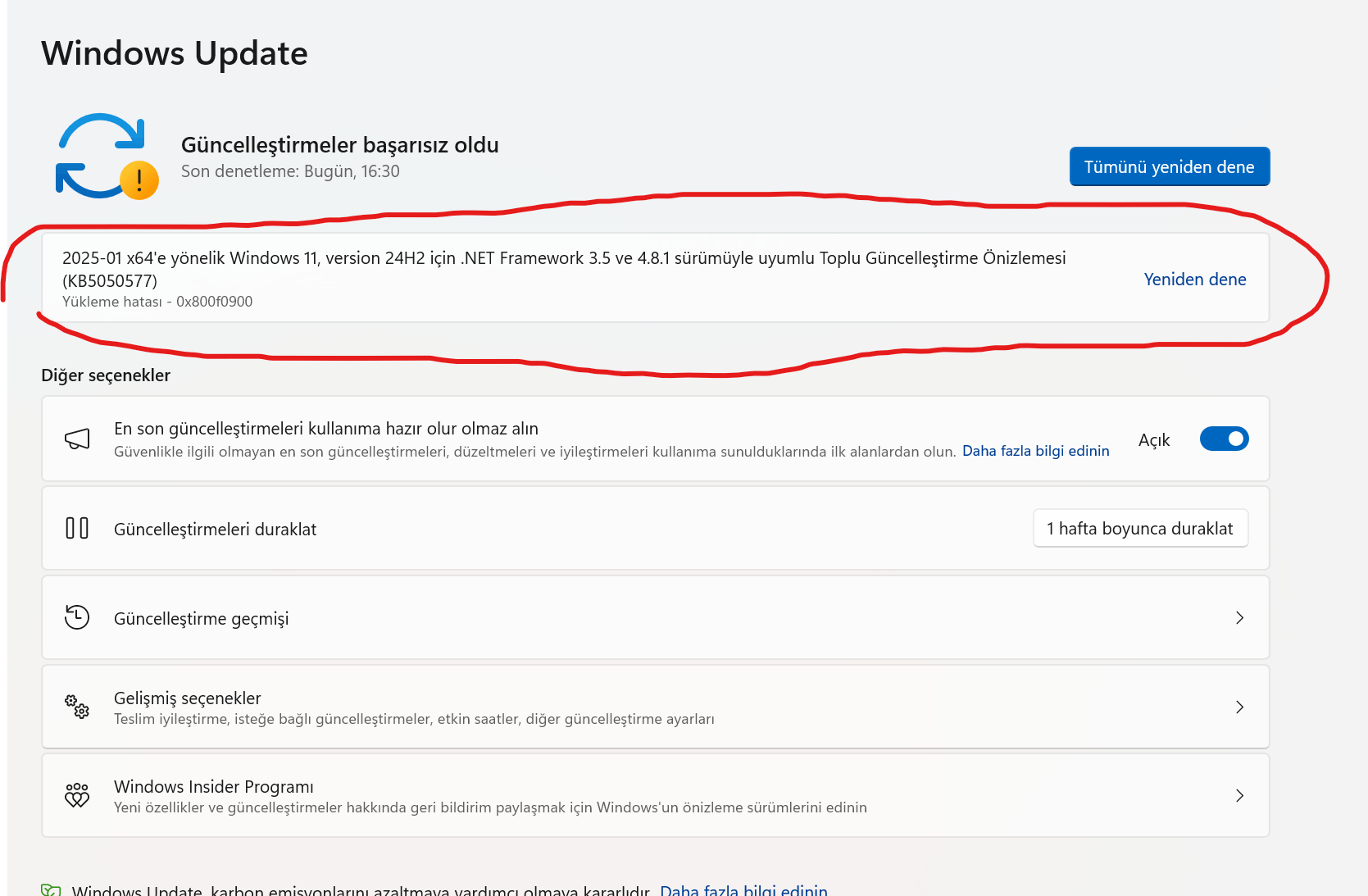This screenshot has height=896, width=1368.
Task: Click the 'Tümünü yeniden dene' button
Action: (x=1170, y=166)
